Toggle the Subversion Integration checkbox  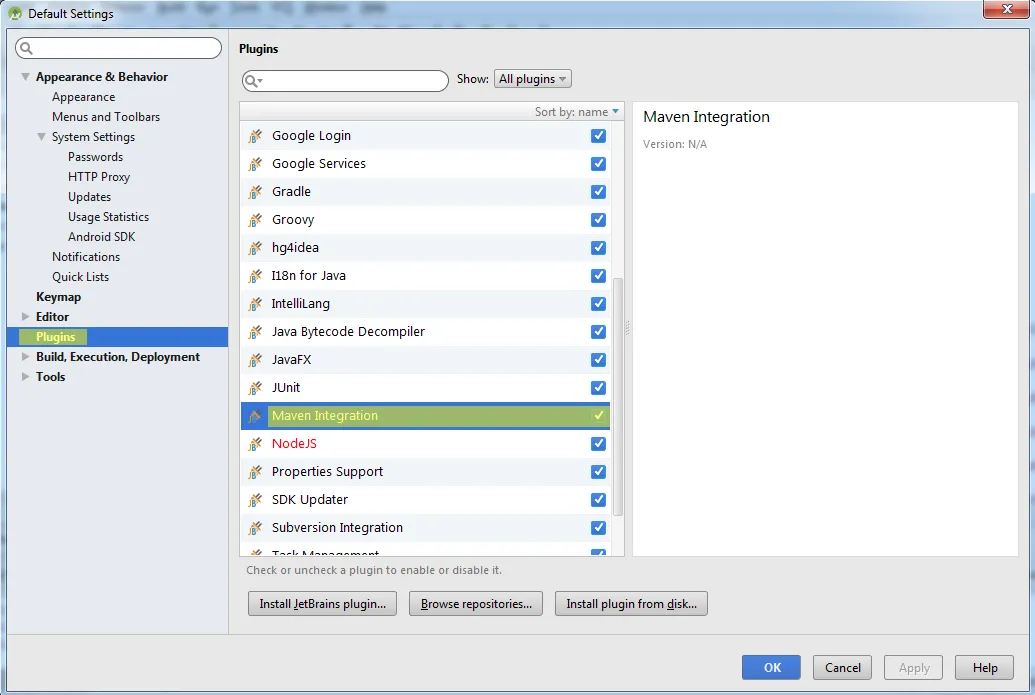click(598, 527)
